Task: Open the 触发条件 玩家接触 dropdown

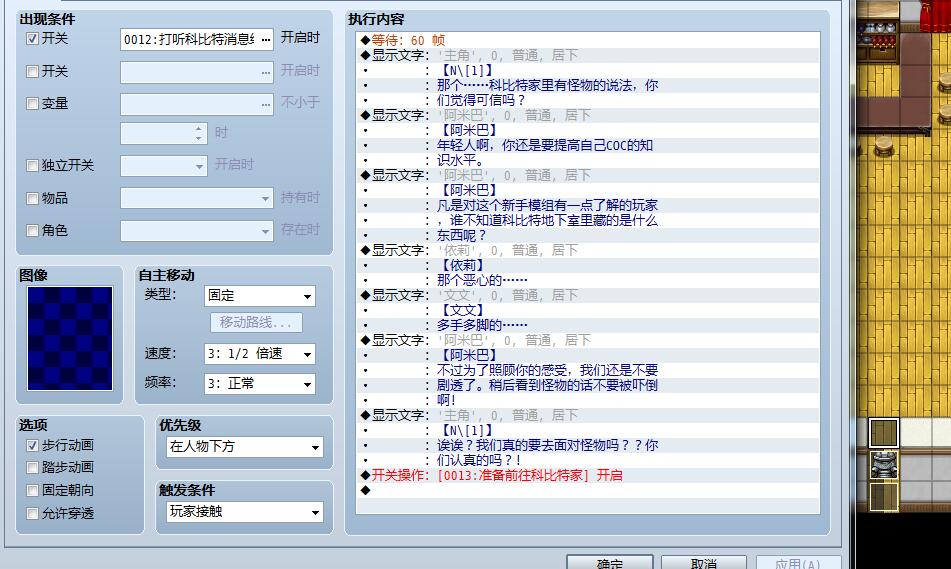Action: click(244, 512)
